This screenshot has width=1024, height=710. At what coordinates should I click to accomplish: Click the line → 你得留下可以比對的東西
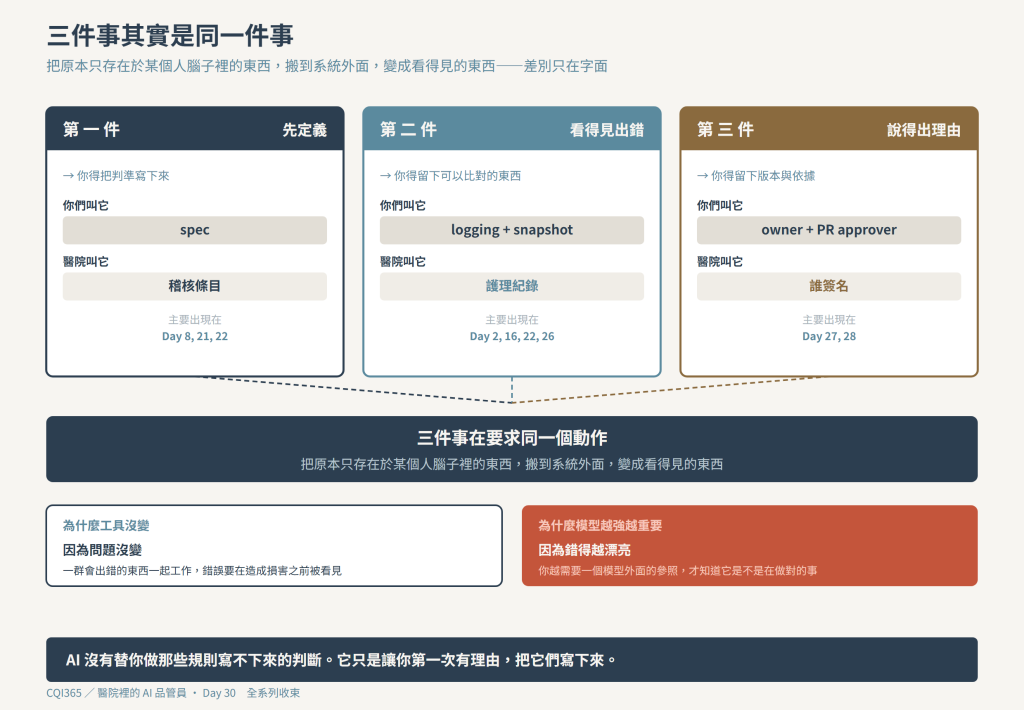pos(451,176)
